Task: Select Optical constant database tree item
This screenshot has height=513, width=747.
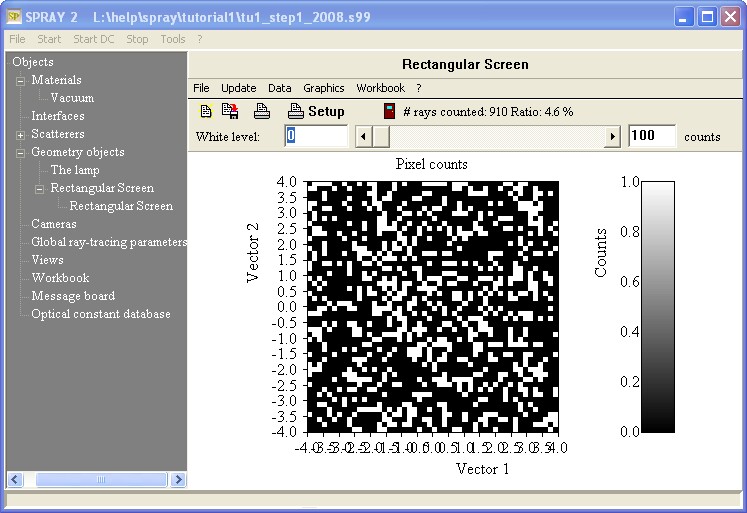Action: [x=100, y=314]
